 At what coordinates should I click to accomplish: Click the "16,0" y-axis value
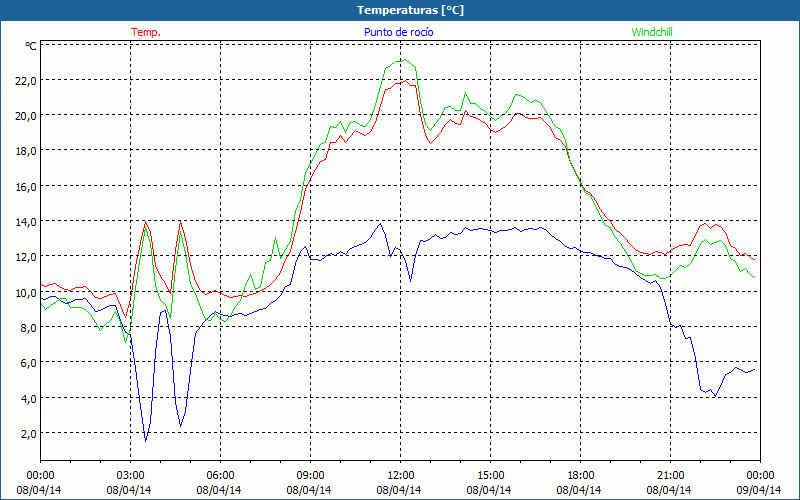pos(26,187)
